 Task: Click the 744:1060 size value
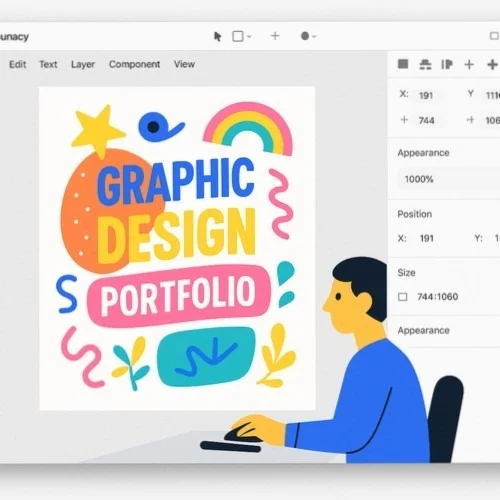[438, 297]
